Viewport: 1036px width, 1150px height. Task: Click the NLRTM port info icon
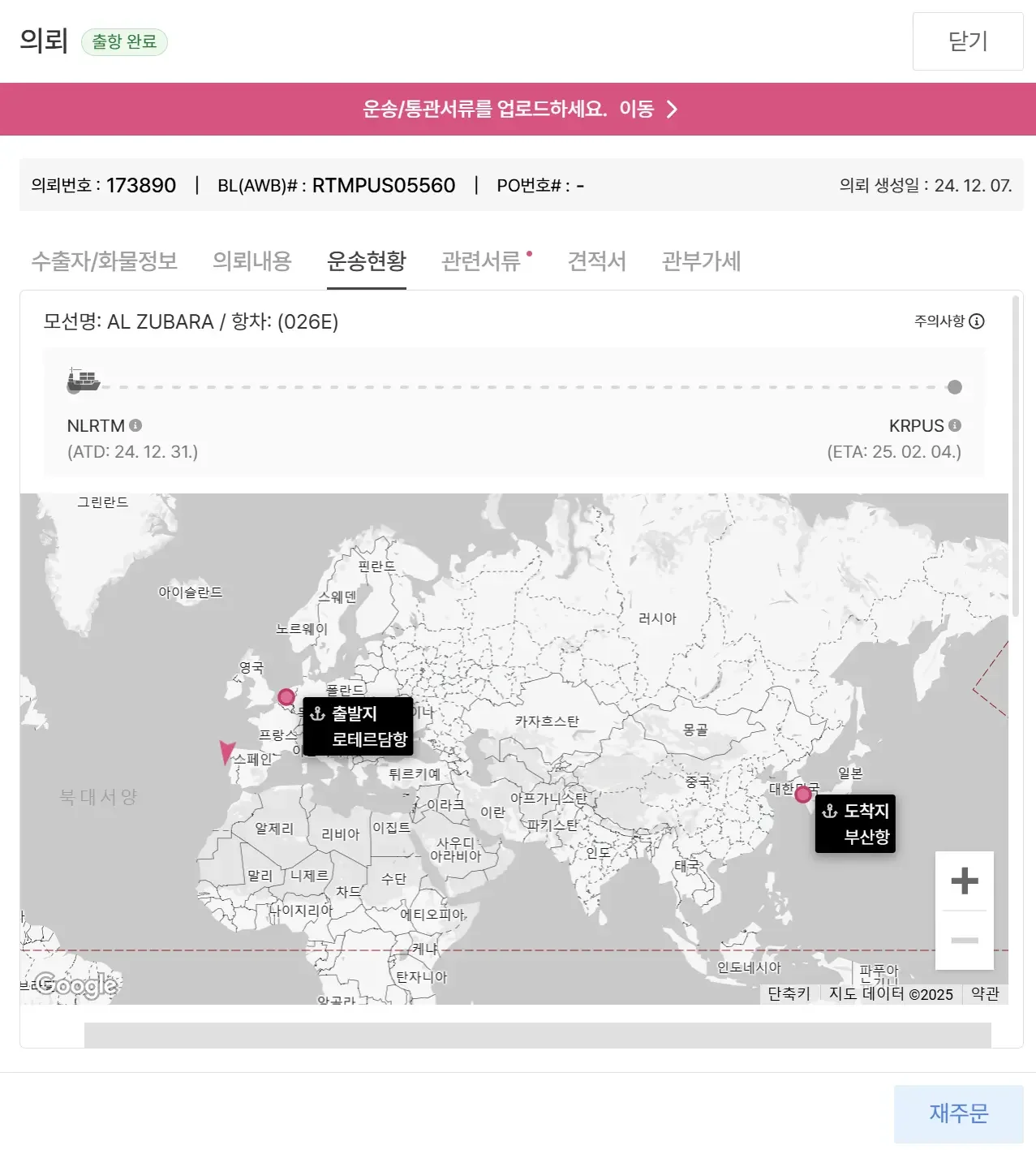(x=135, y=425)
